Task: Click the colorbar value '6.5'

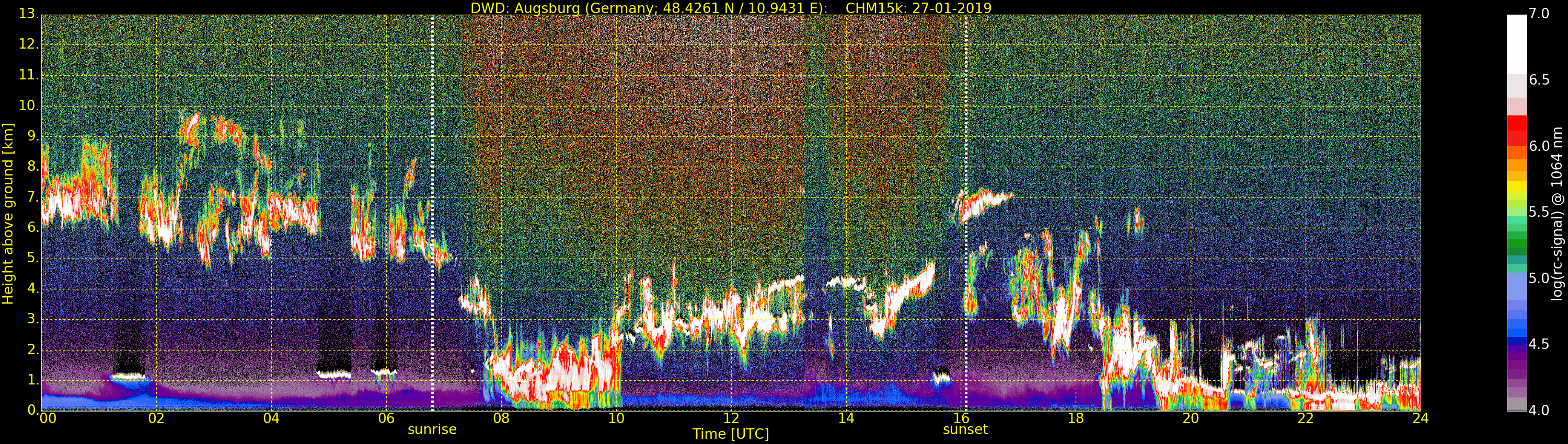Action: click(x=1539, y=80)
